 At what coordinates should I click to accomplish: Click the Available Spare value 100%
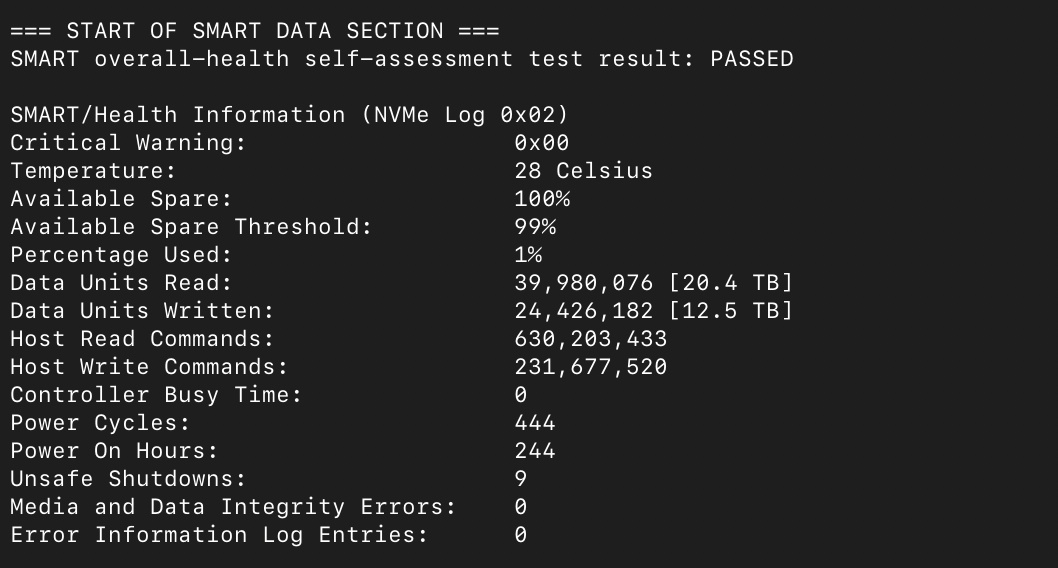[x=542, y=199]
